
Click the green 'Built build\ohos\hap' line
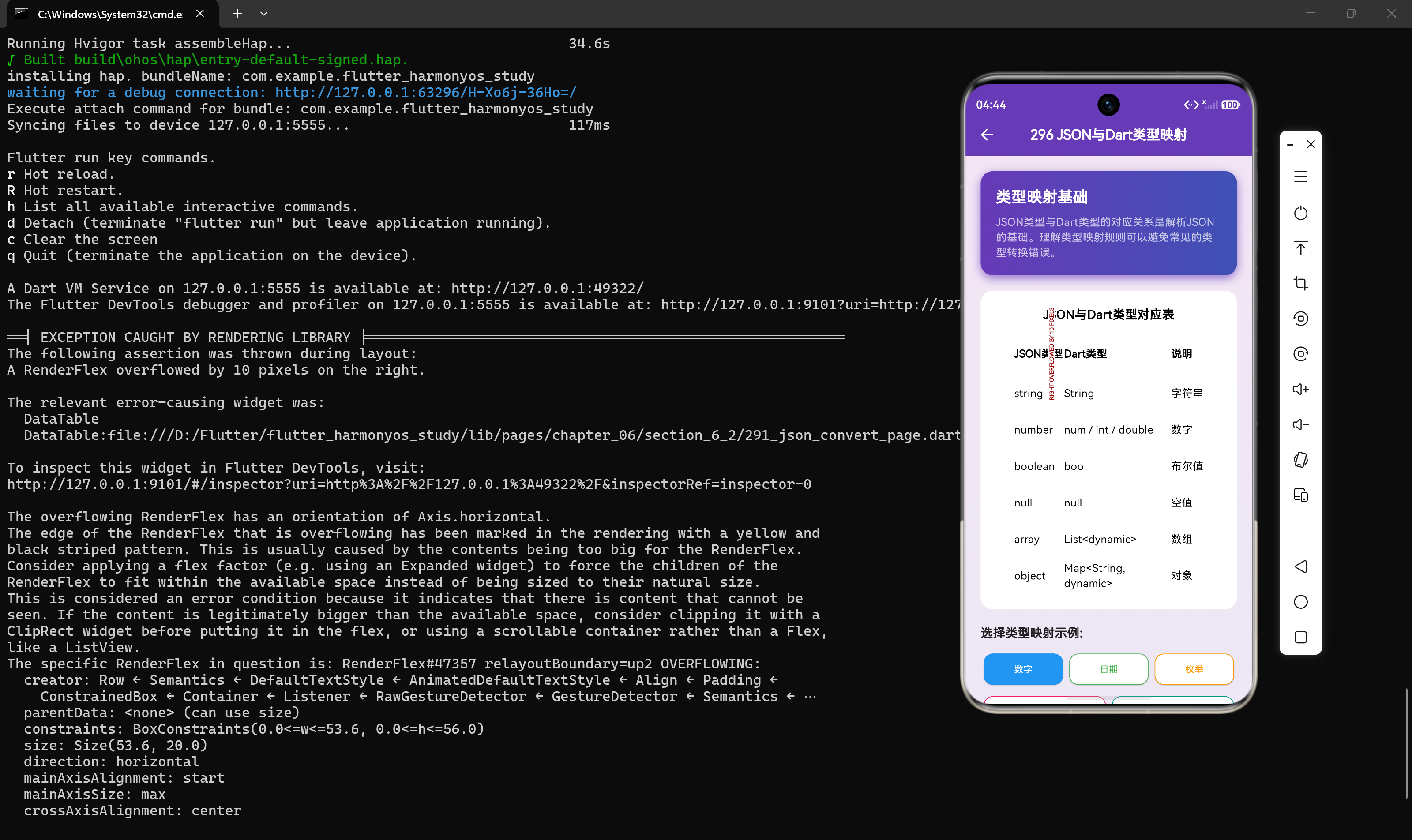[x=208, y=60]
